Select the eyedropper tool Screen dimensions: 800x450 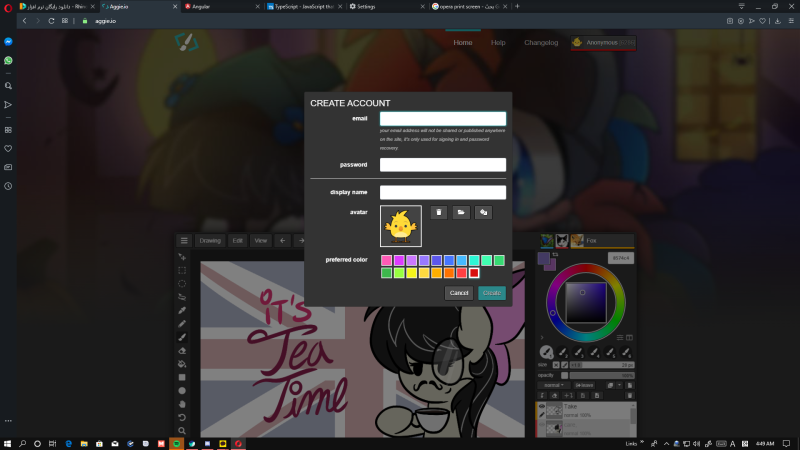(182, 310)
